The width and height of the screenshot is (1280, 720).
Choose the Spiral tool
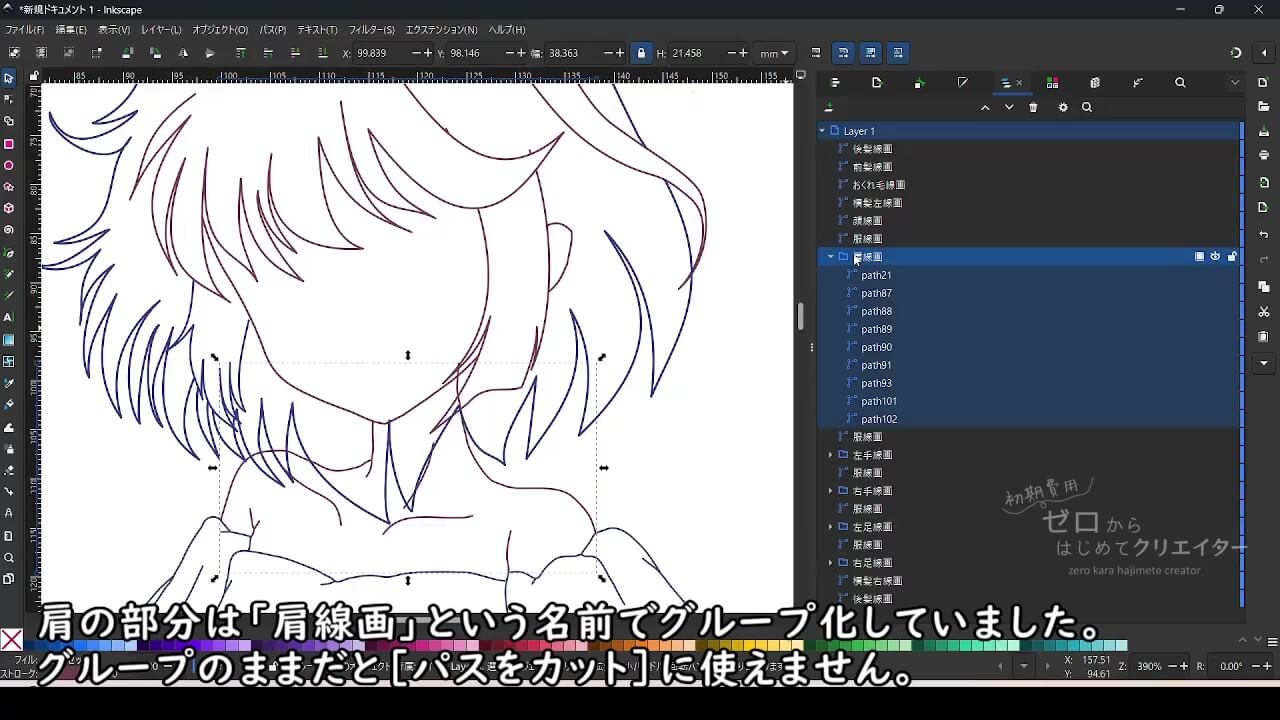9,230
